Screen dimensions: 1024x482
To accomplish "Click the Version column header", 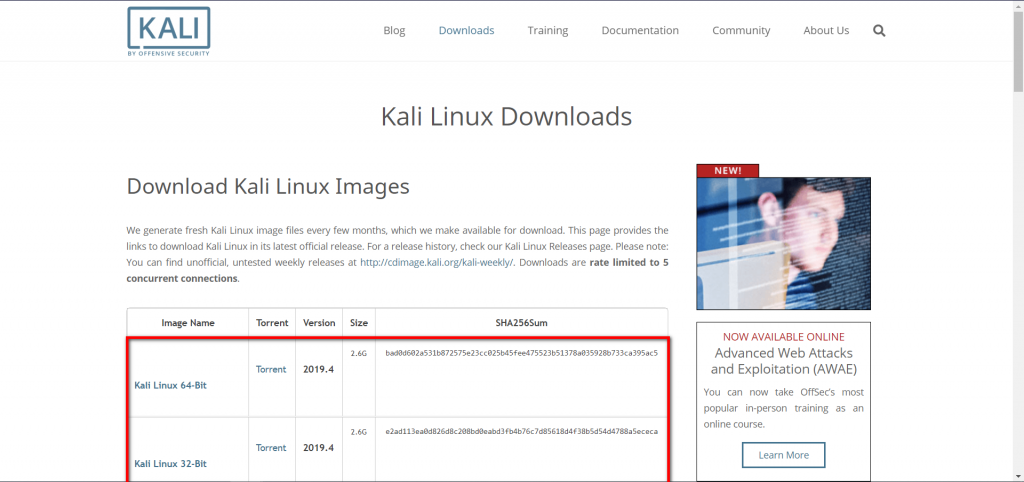I will [x=319, y=323].
